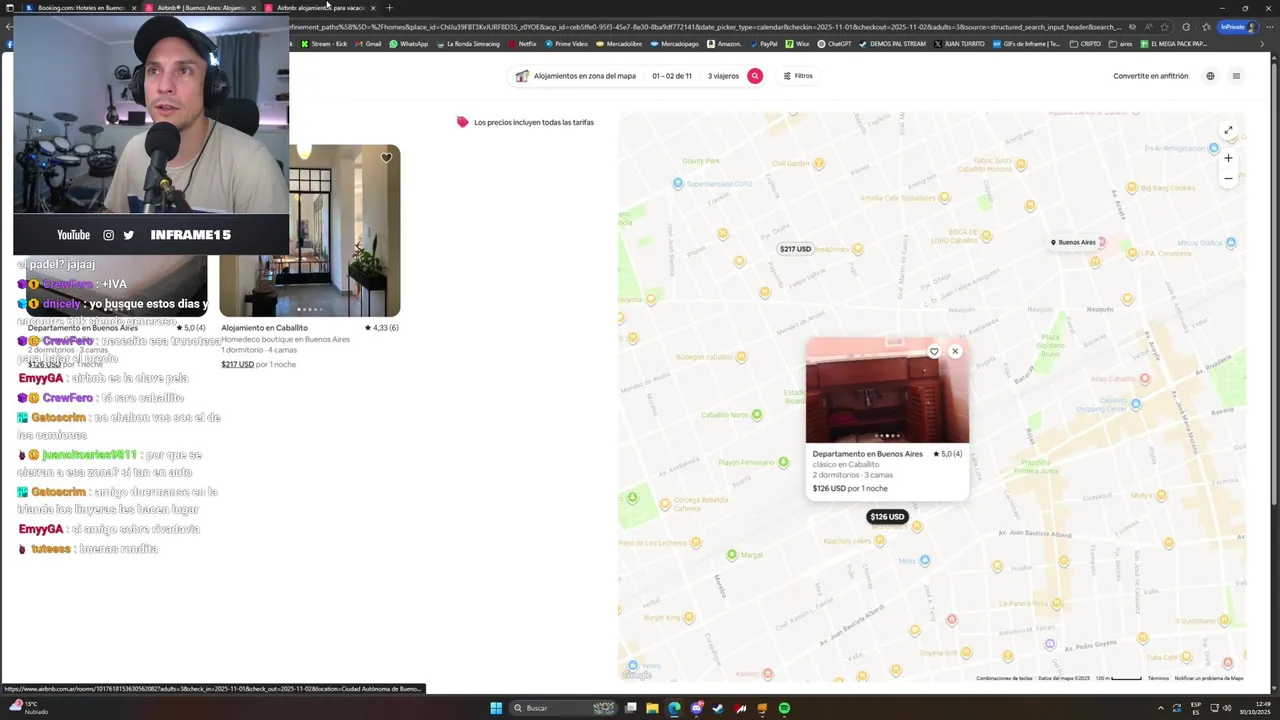Click the Twitter bird icon in overlay

coord(128,235)
